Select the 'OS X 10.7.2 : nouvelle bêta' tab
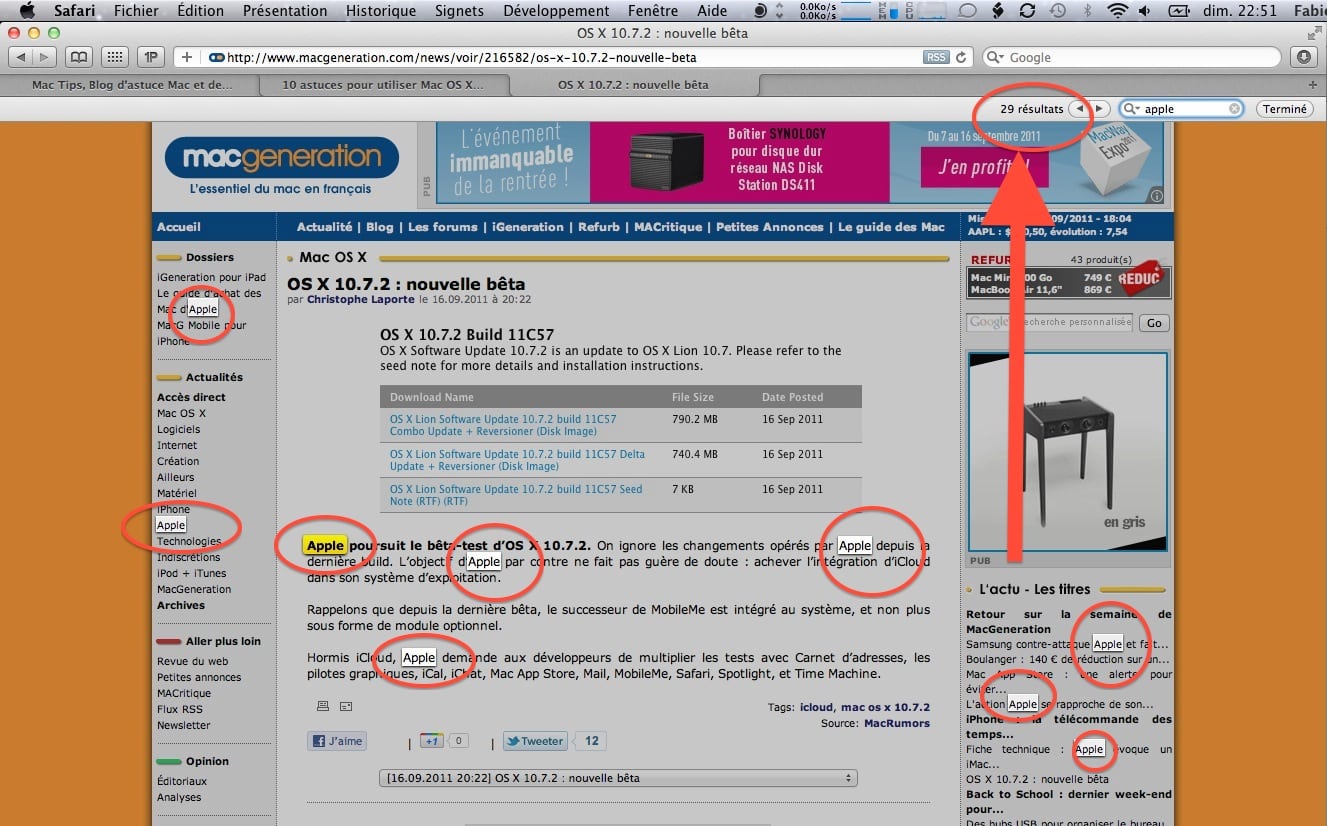 [633, 85]
